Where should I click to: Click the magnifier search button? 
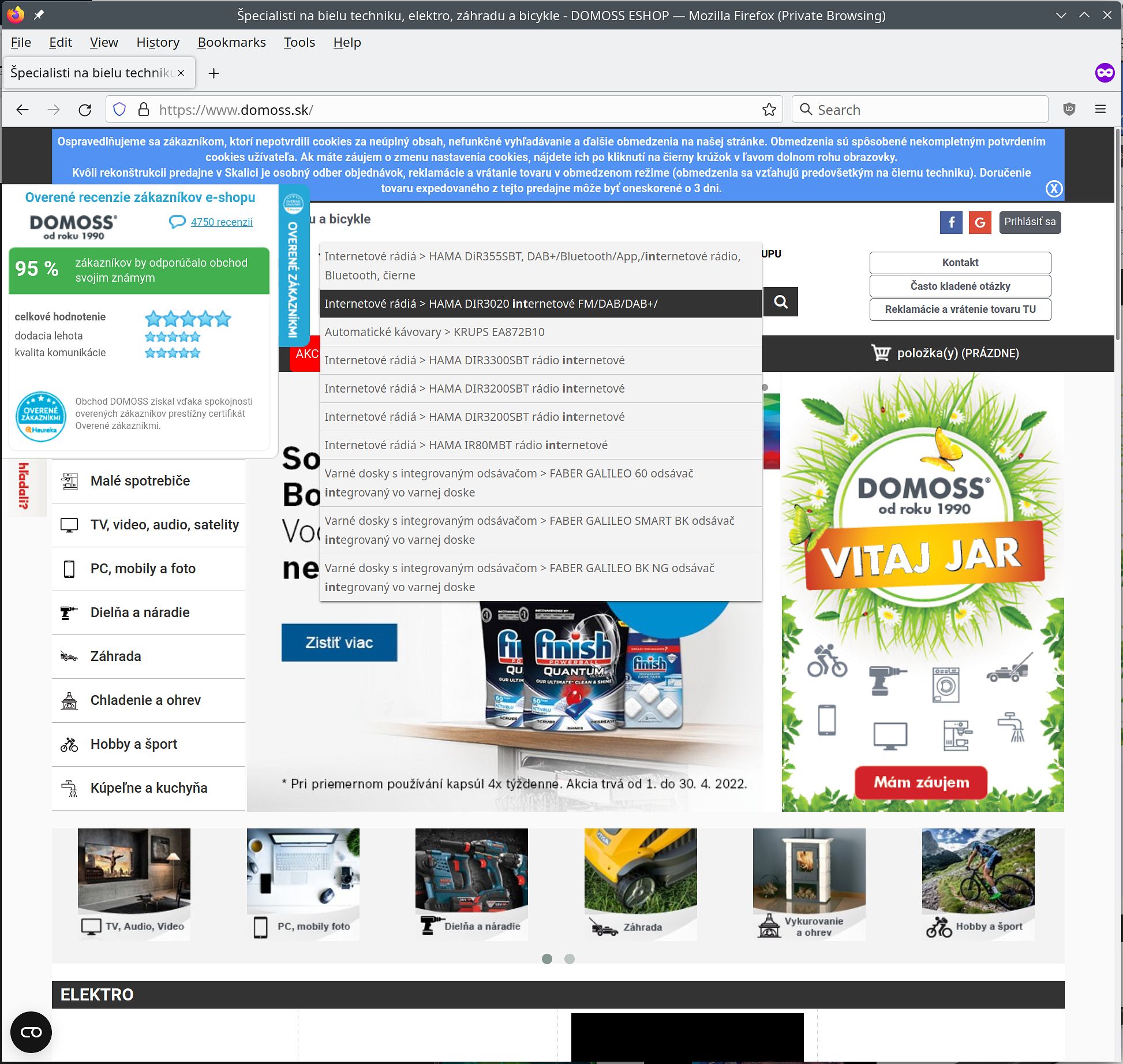click(781, 301)
